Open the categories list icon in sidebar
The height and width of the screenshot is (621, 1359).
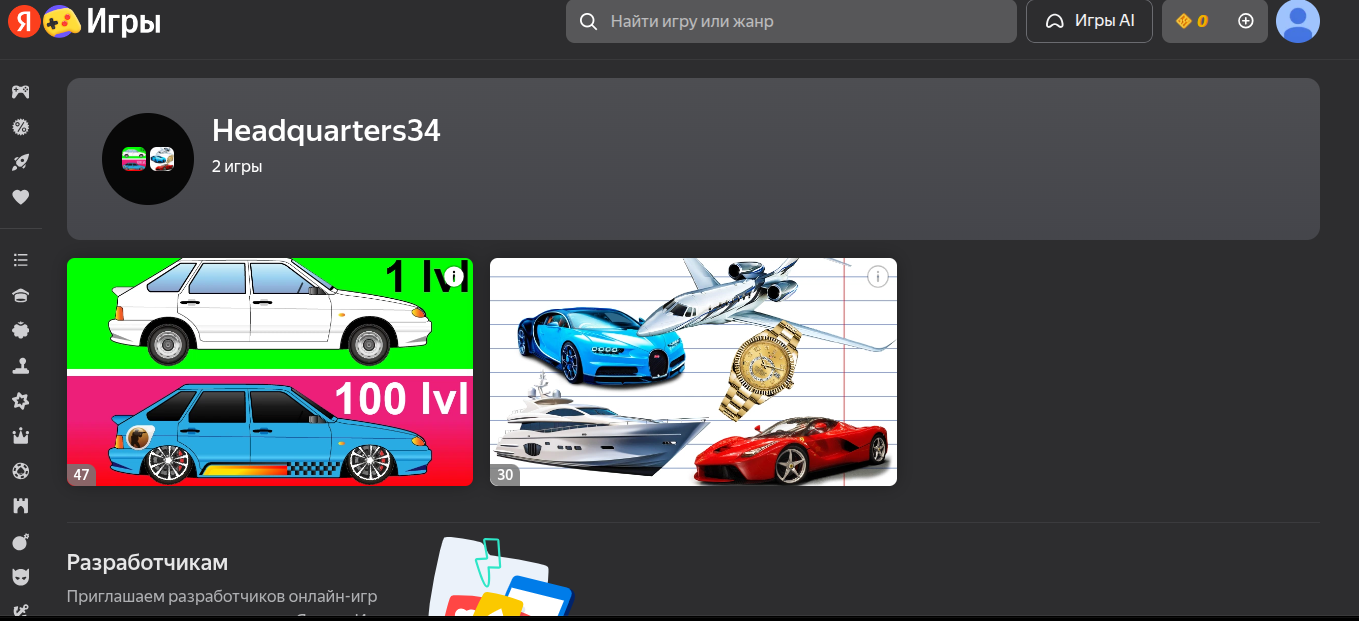tap(20, 260)
